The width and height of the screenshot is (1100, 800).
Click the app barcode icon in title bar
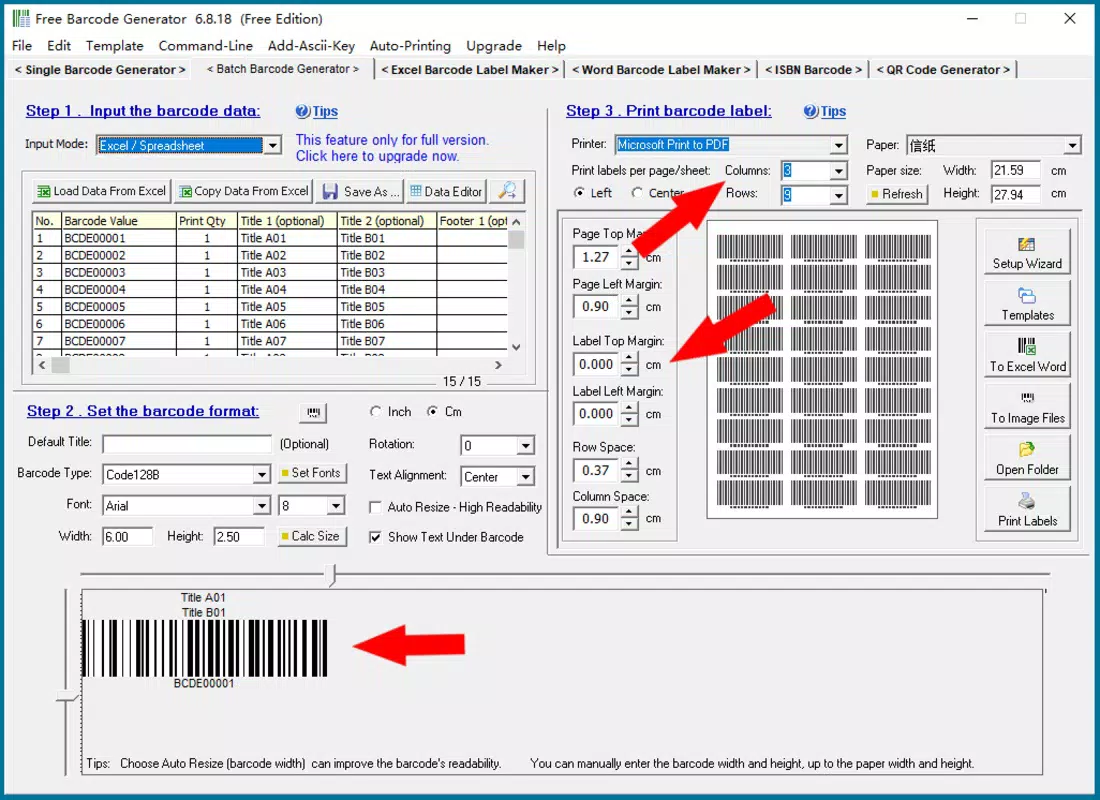[x=21, y=18]
